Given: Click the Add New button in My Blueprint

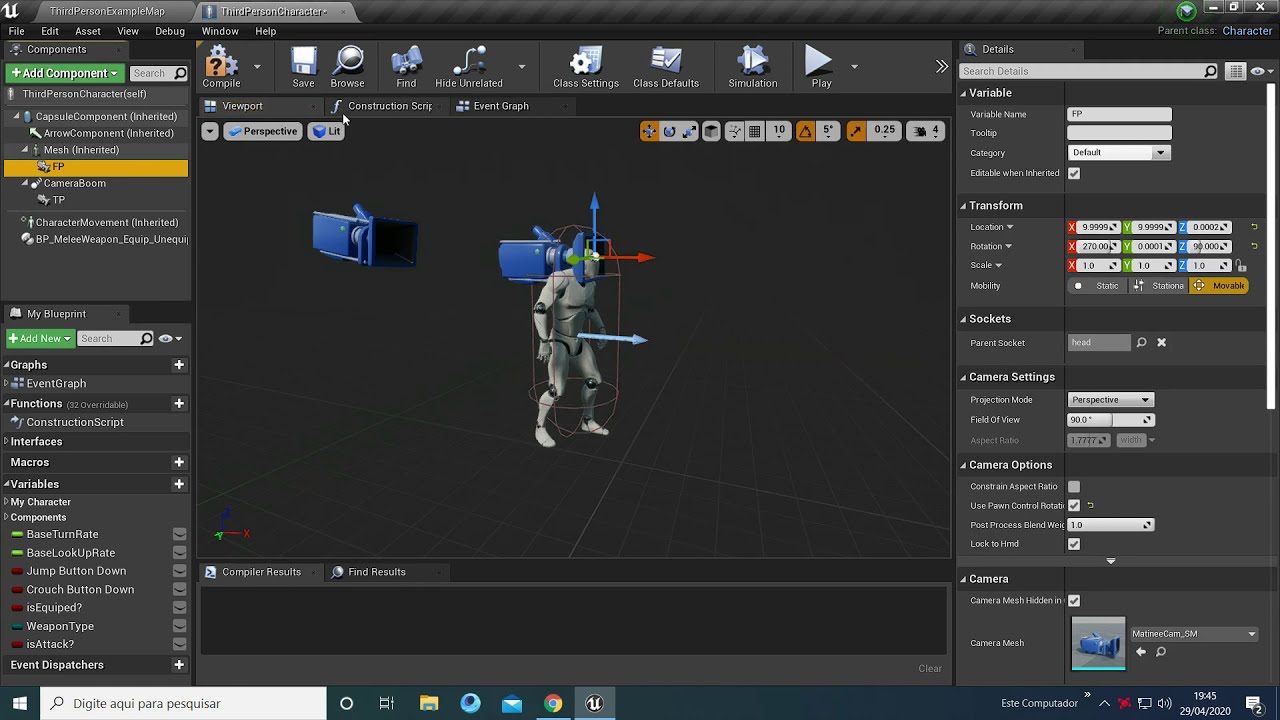Looking at the screenshot, I should pyautogui.click(x=40, y=338).
